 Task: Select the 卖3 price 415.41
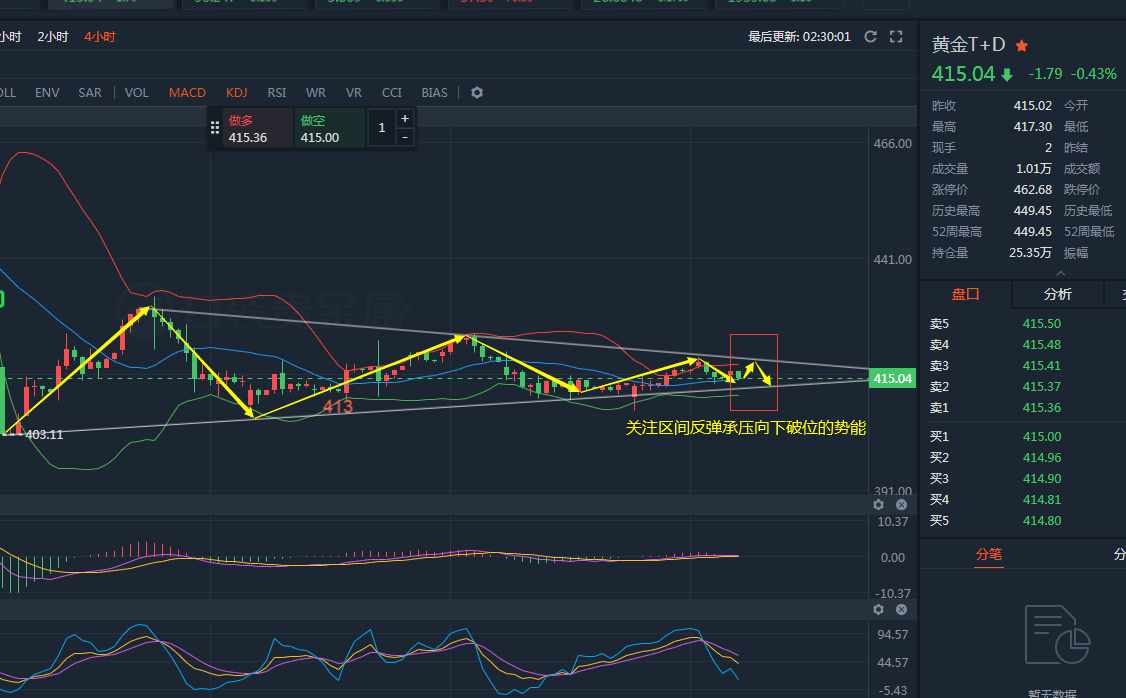1041,366
